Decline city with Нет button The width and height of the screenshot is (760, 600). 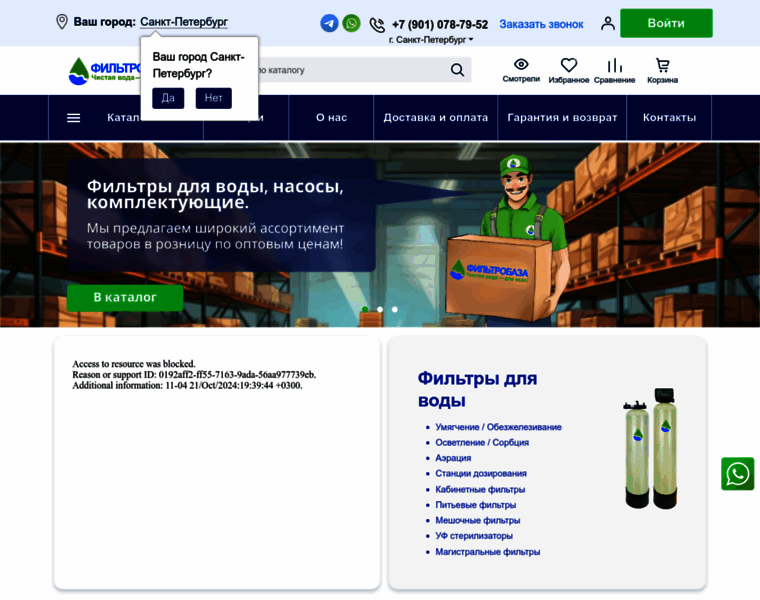pyautogui.click(x=213, y=98)
